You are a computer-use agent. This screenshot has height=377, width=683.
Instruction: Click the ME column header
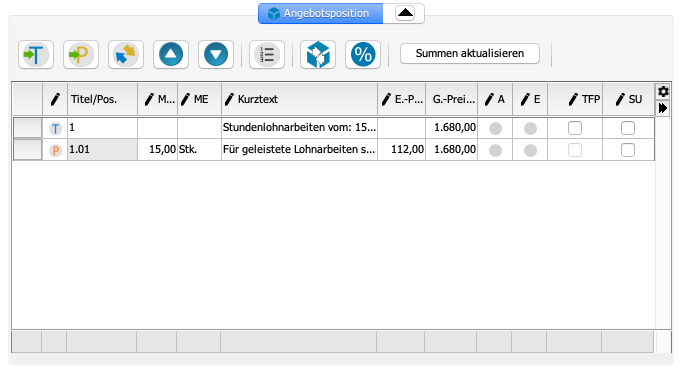(x=199, y=99)
